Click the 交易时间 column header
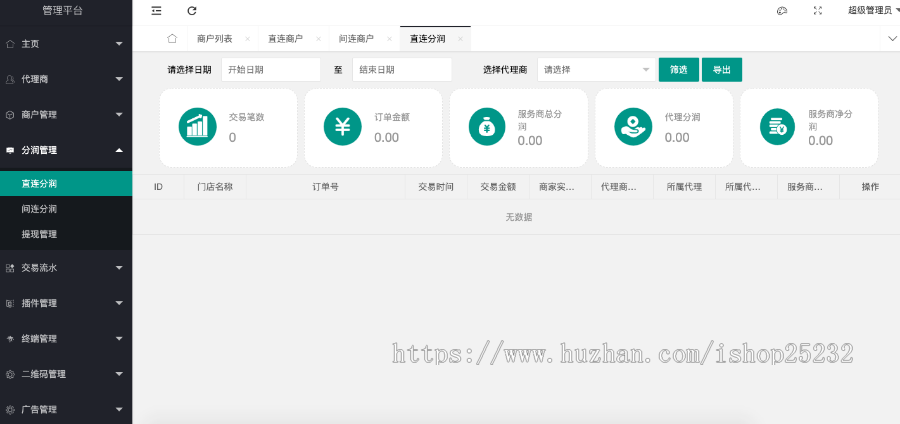900x424 pixels. 436,187
